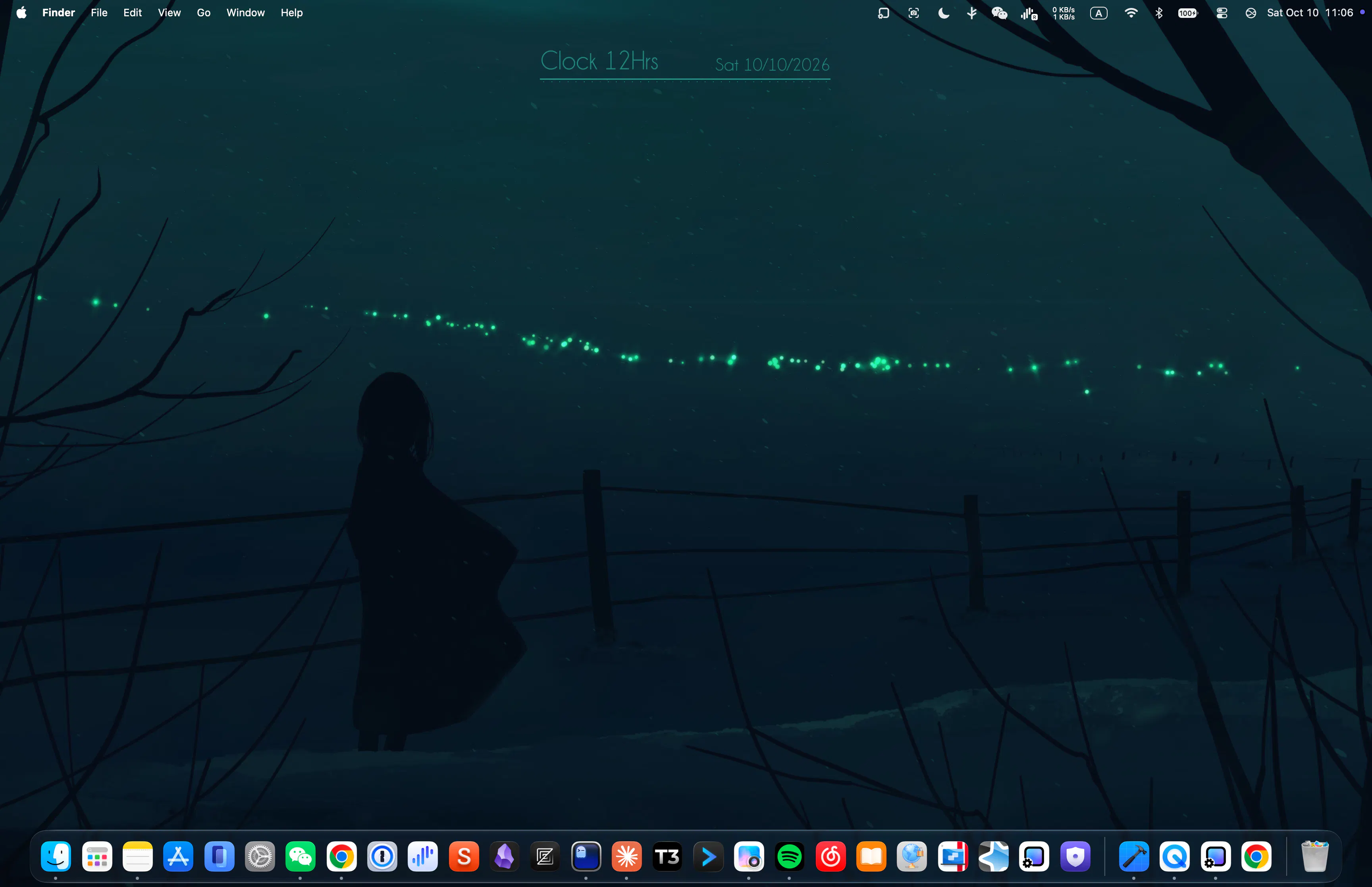Open the Trash in the Dock
The width and height of the screenshot is (1372, 887).
tap(1314, 856)
